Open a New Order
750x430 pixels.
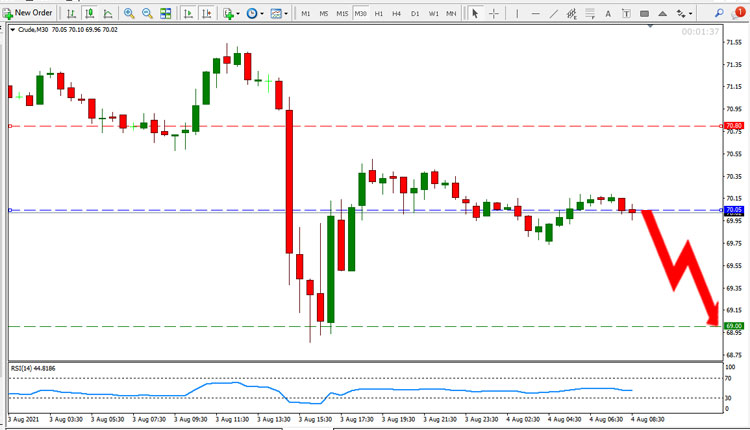pyautogui.click(x=28, y=13)
